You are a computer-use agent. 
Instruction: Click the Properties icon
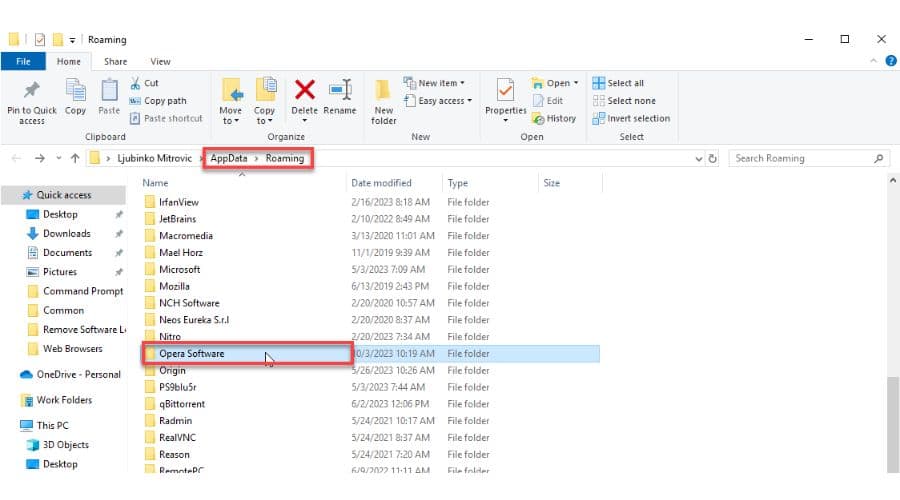pos(506,90)
